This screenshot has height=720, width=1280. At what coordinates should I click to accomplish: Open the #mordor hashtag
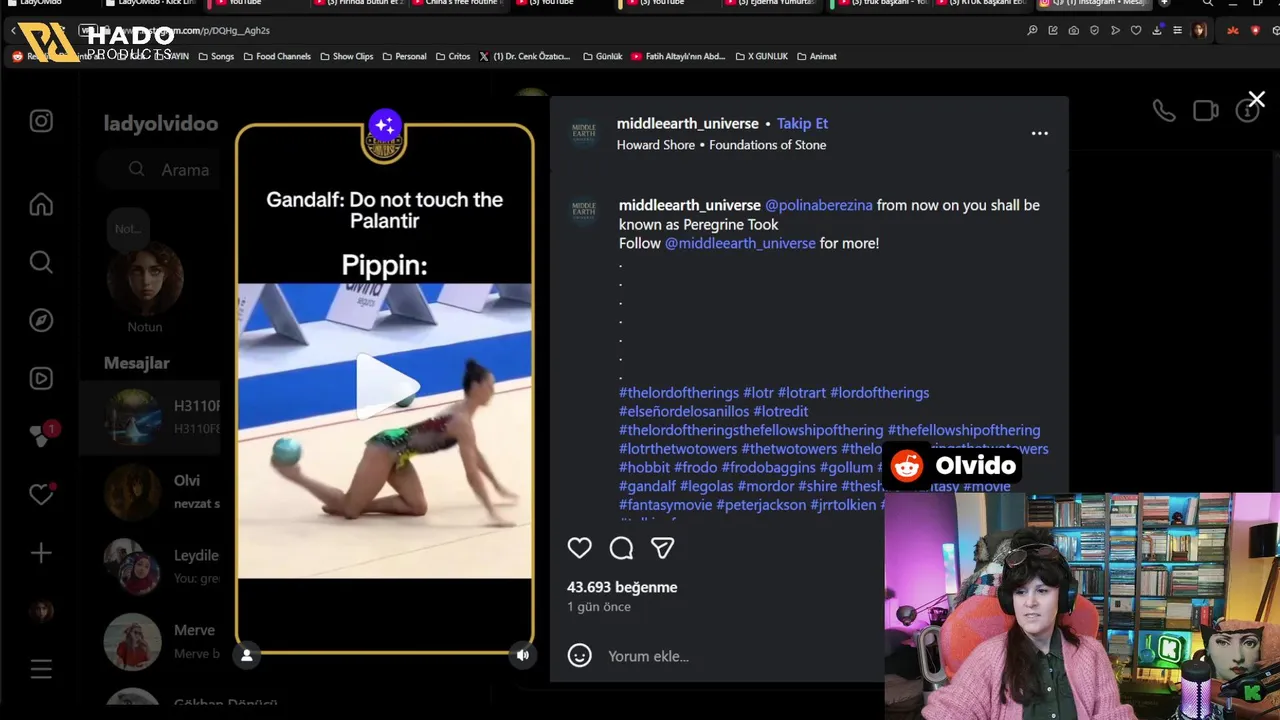[766, 487]
